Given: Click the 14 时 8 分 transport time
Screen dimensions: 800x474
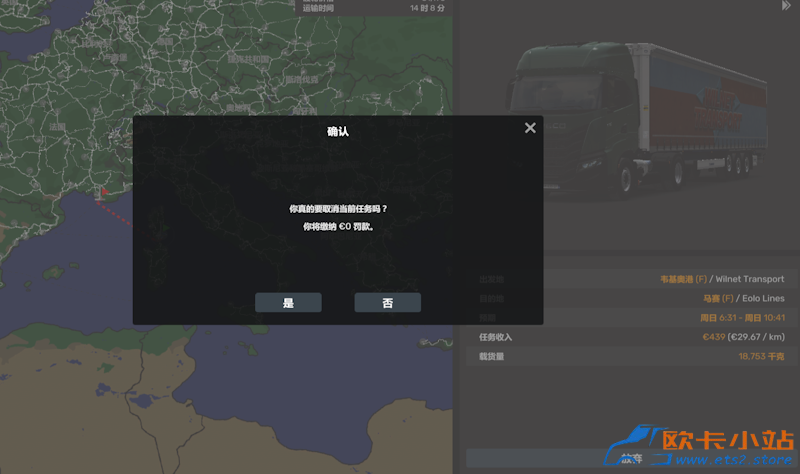Looking at the screenshot, I should [427, 8].
